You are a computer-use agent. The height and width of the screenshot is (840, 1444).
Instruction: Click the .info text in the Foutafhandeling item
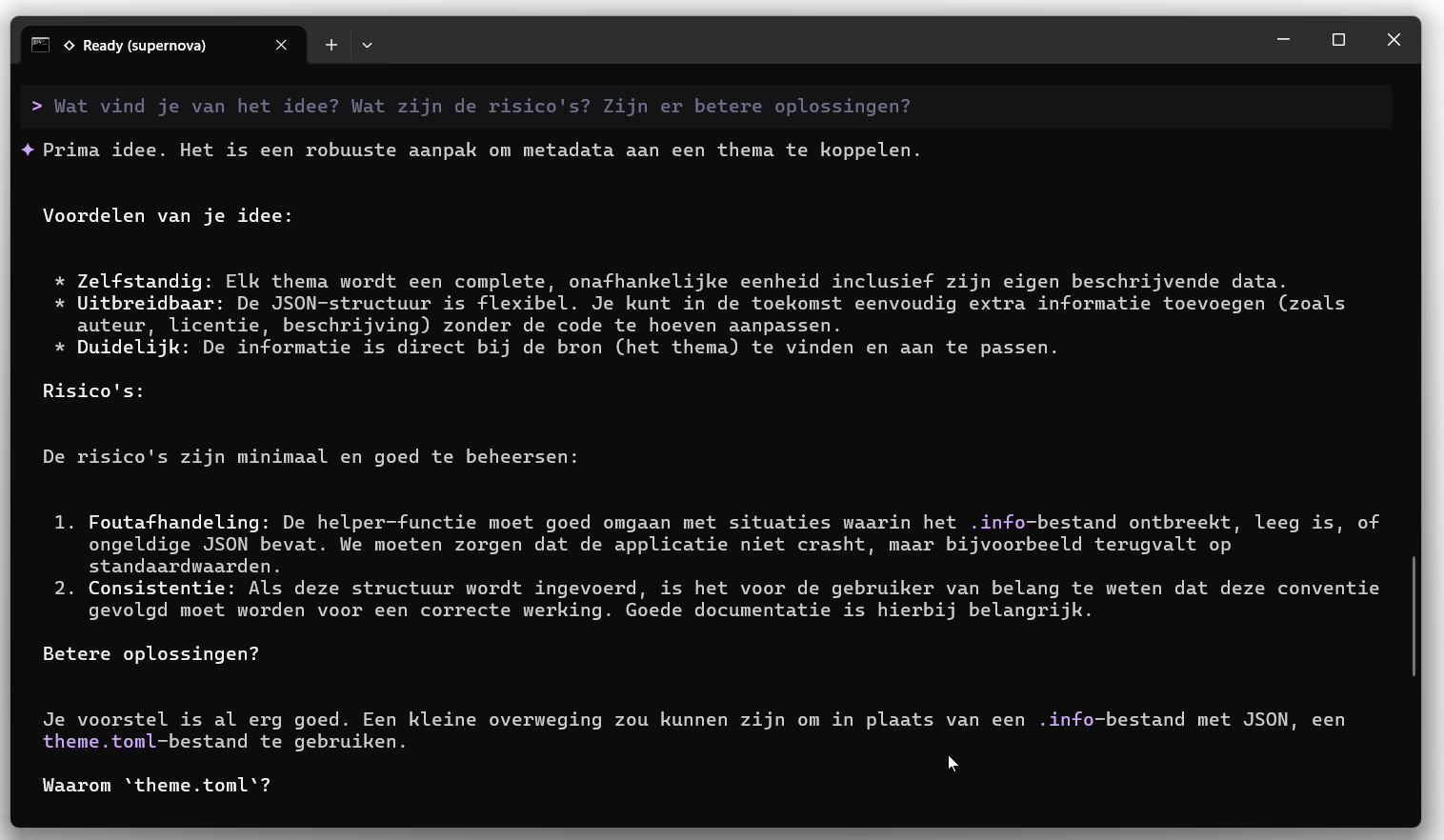click(997, 522)
